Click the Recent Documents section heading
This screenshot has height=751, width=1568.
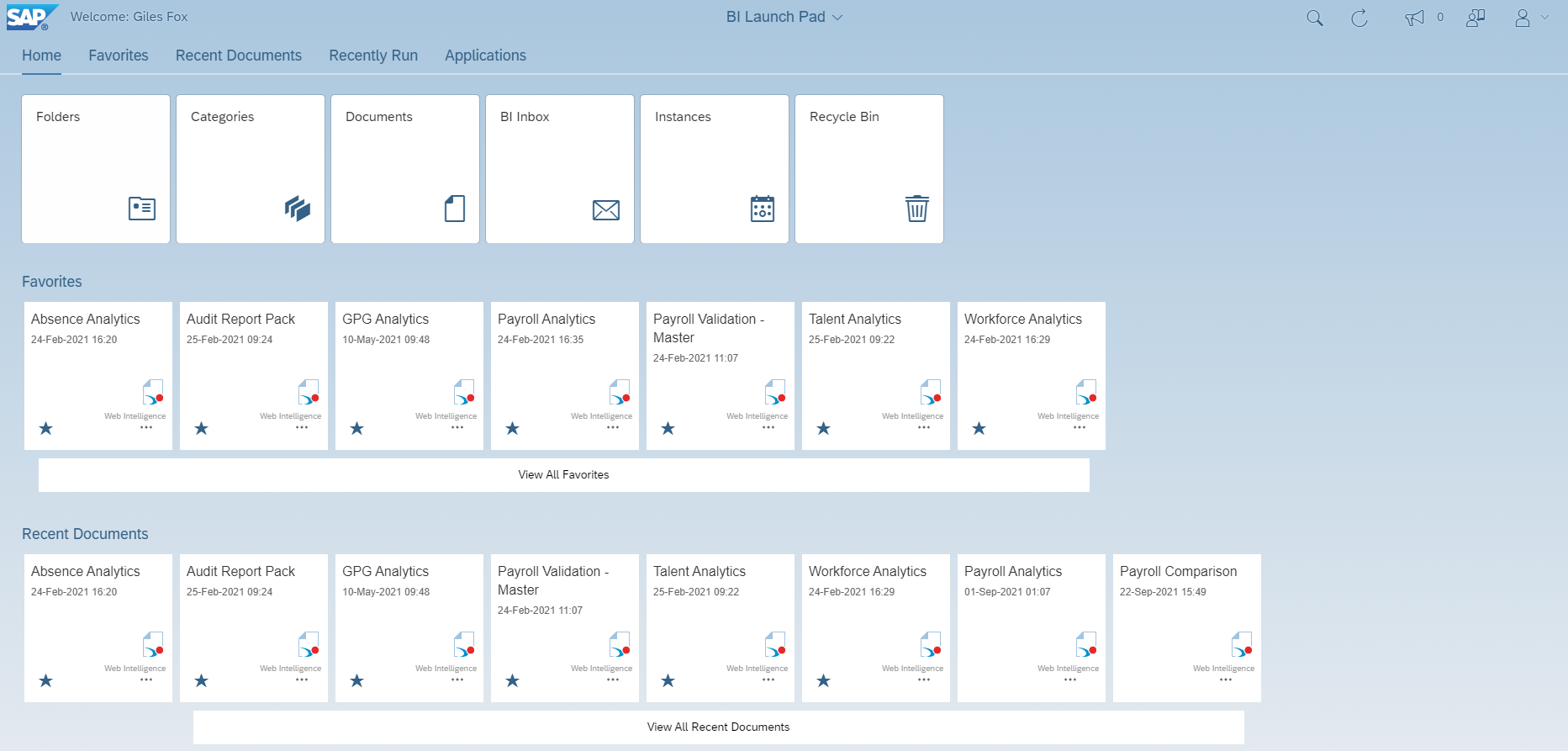[85, 534]
